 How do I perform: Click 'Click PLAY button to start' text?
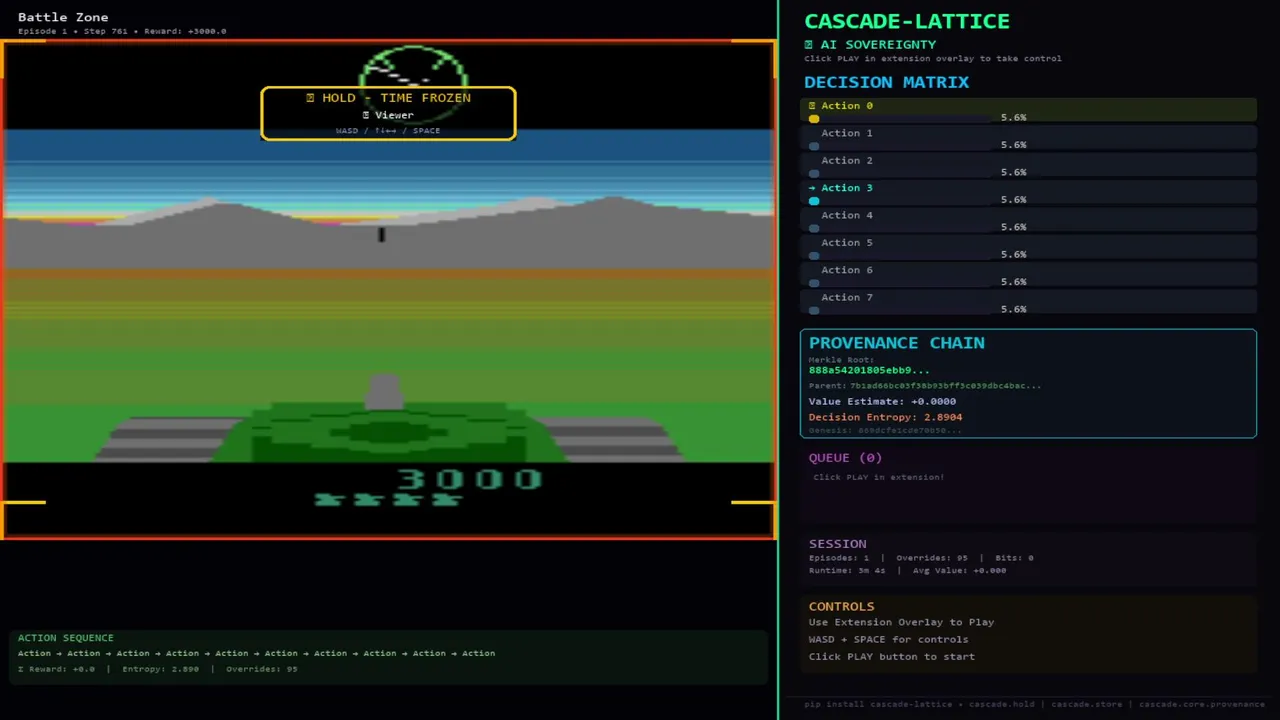(892, 657)
